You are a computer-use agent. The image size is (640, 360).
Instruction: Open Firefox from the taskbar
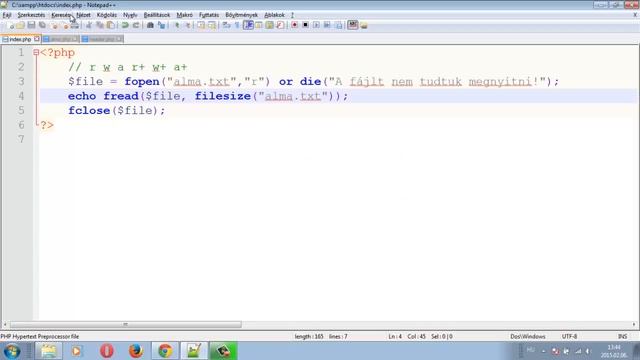coord(136,351)
